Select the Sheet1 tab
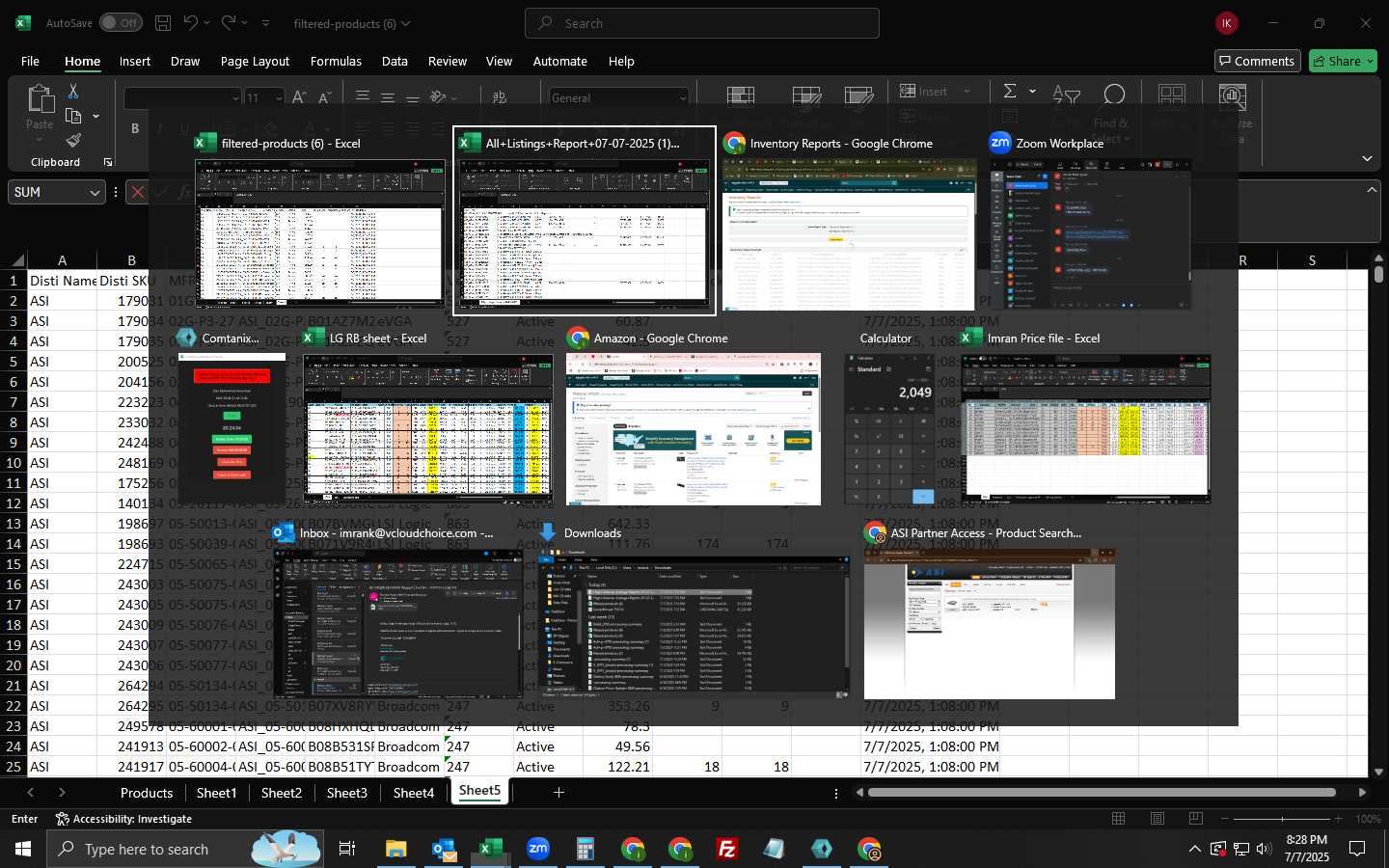 pos(216,793)
